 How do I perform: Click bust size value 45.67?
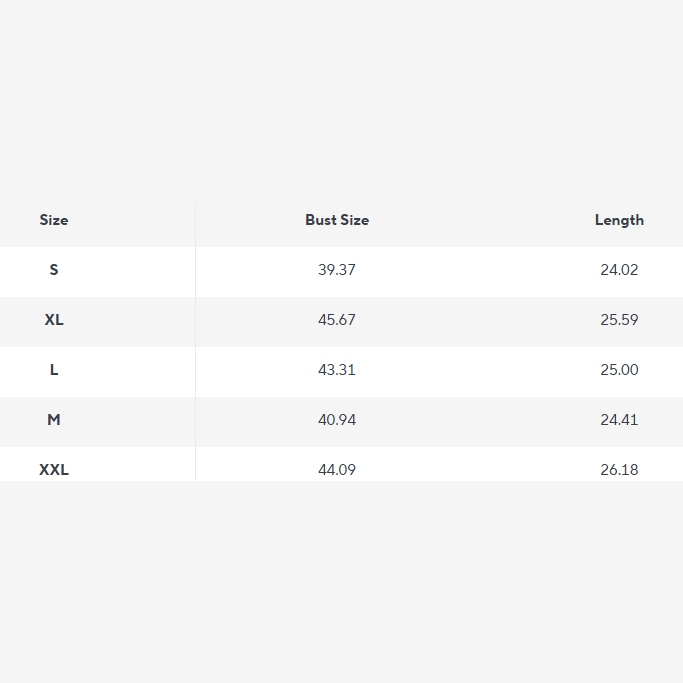point(337,320)
